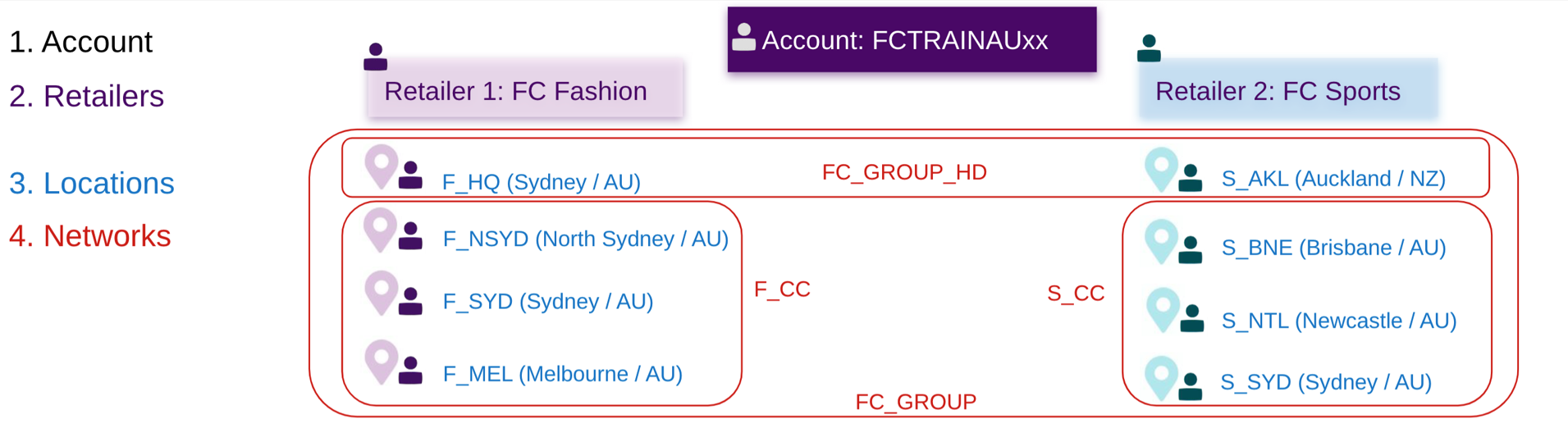Click the FC_GROUP_HD network label
Viewport: 1568px width, 428px height.
point(904,172)
